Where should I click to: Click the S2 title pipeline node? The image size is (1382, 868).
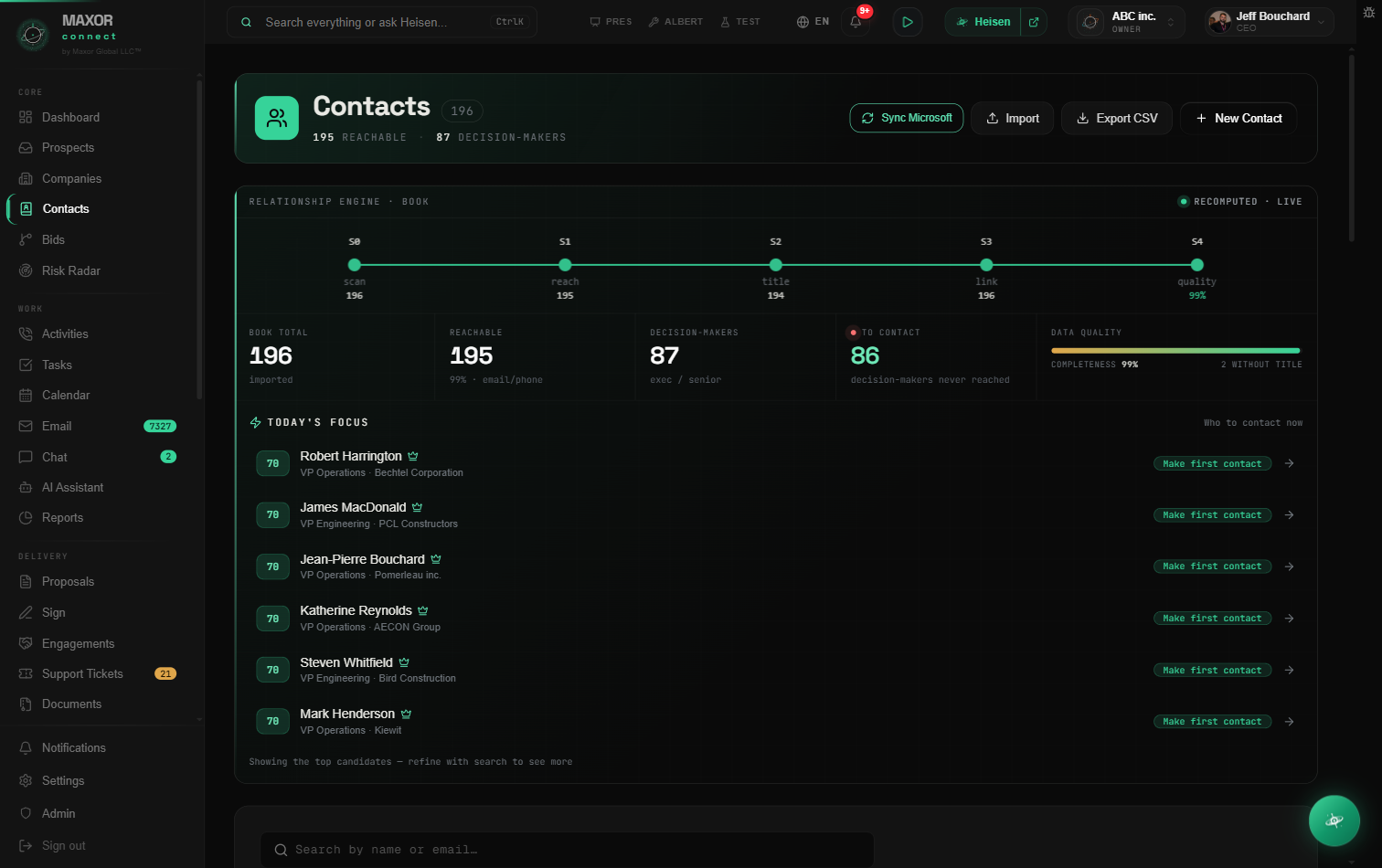tap(776, 265)
